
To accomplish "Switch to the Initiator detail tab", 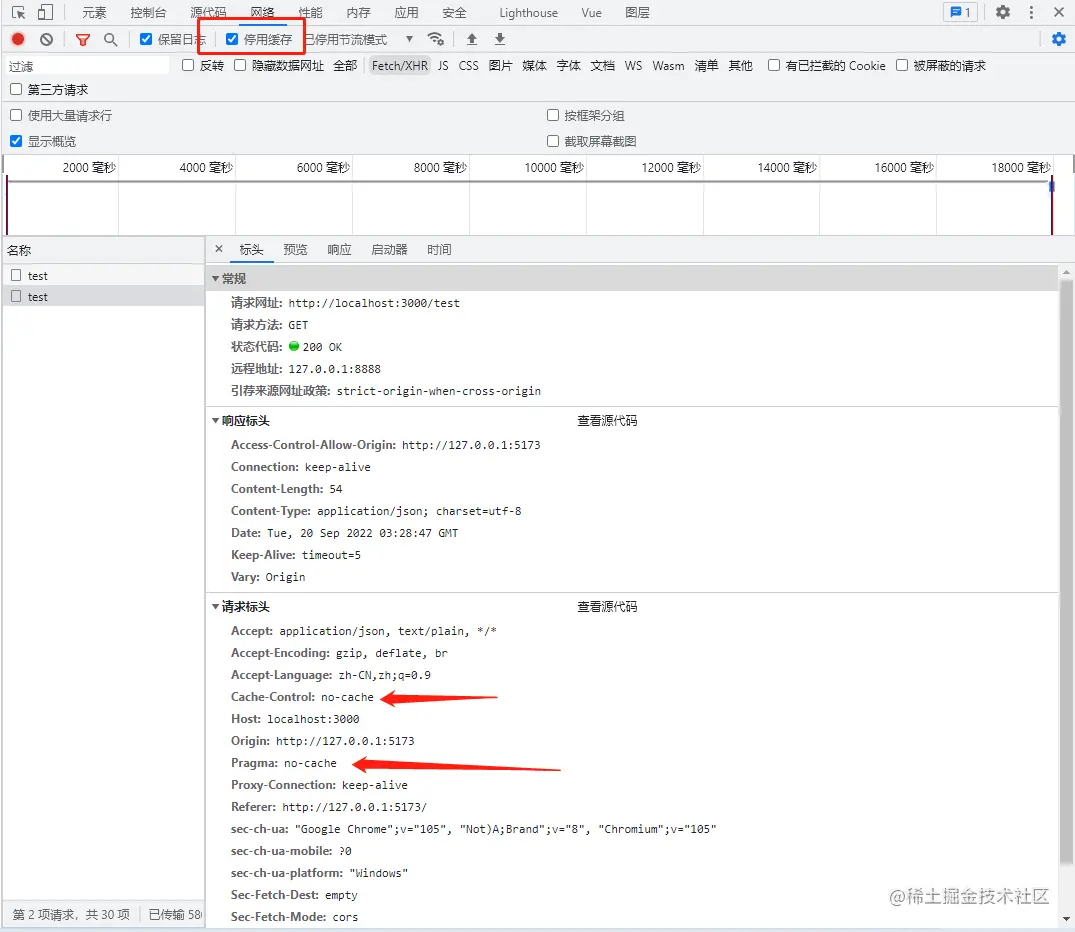I will point(389,250).
